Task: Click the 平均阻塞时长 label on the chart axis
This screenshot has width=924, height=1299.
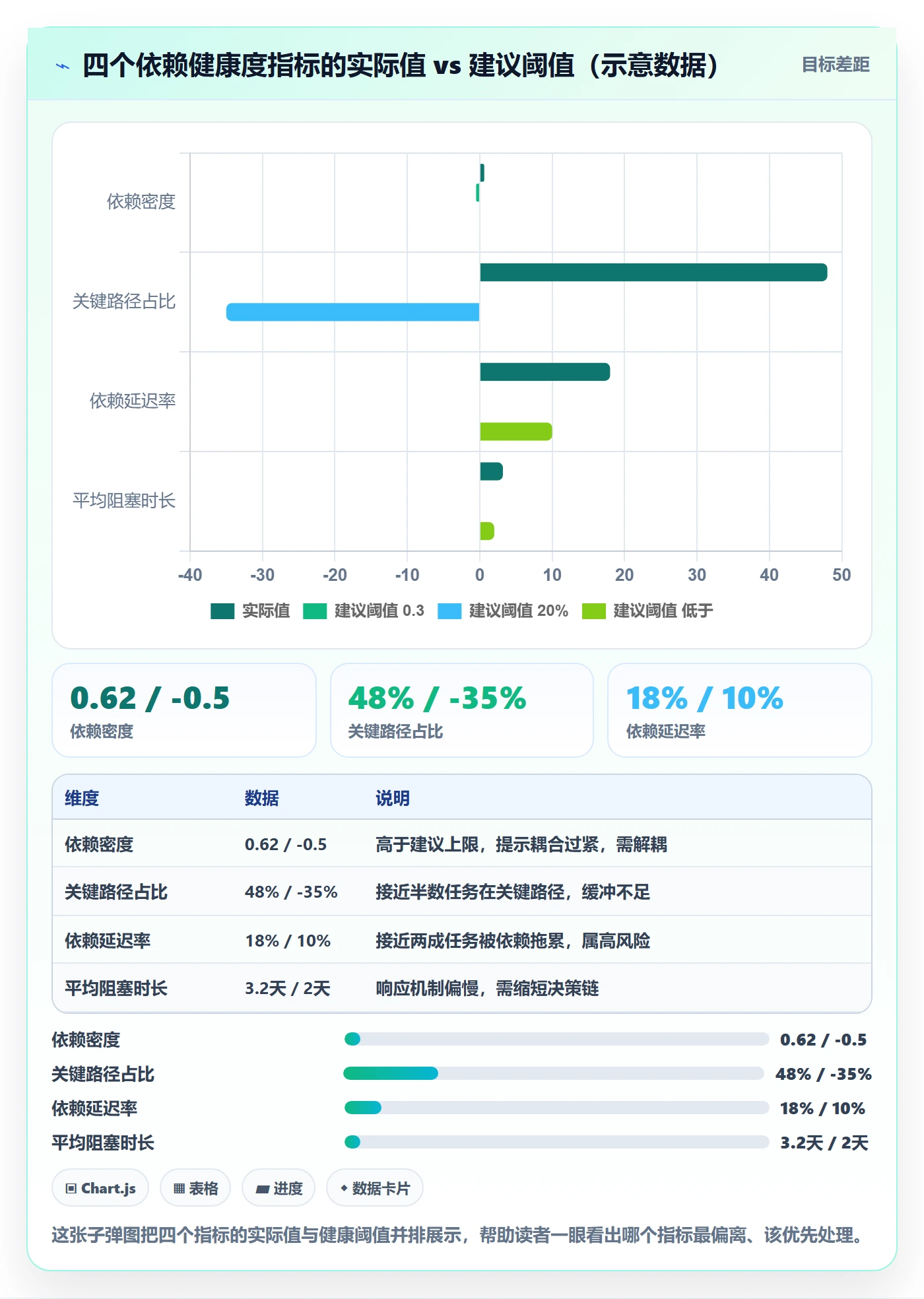Action: 124,501
